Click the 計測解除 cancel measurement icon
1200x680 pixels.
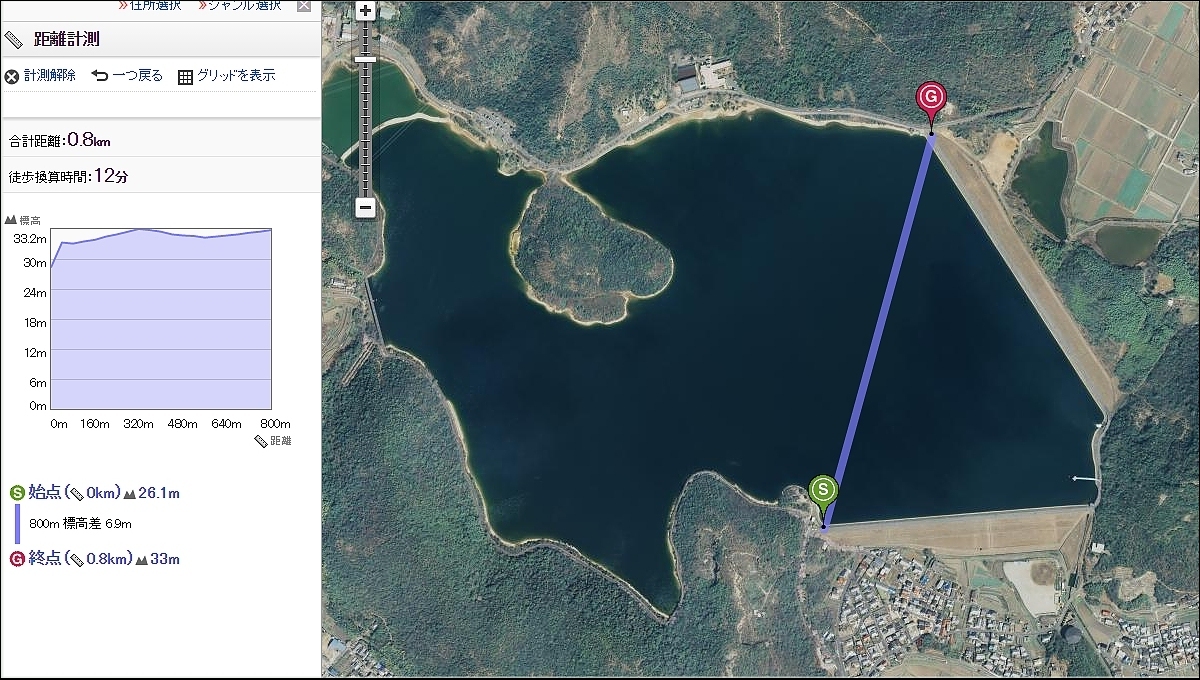coord(12,76)
